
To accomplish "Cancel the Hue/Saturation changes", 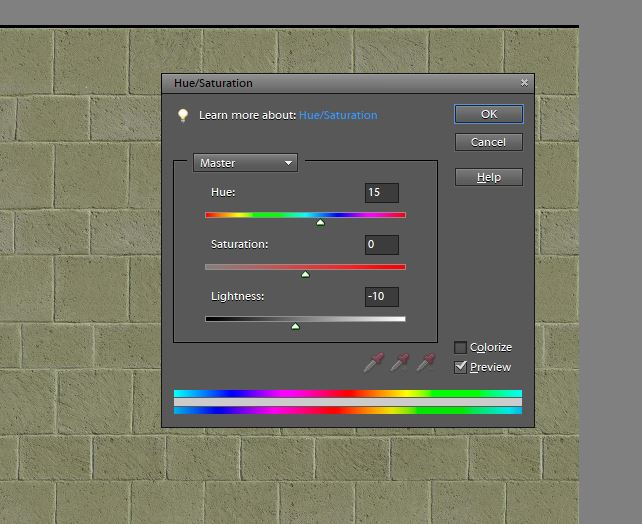I will coord(488,142).
